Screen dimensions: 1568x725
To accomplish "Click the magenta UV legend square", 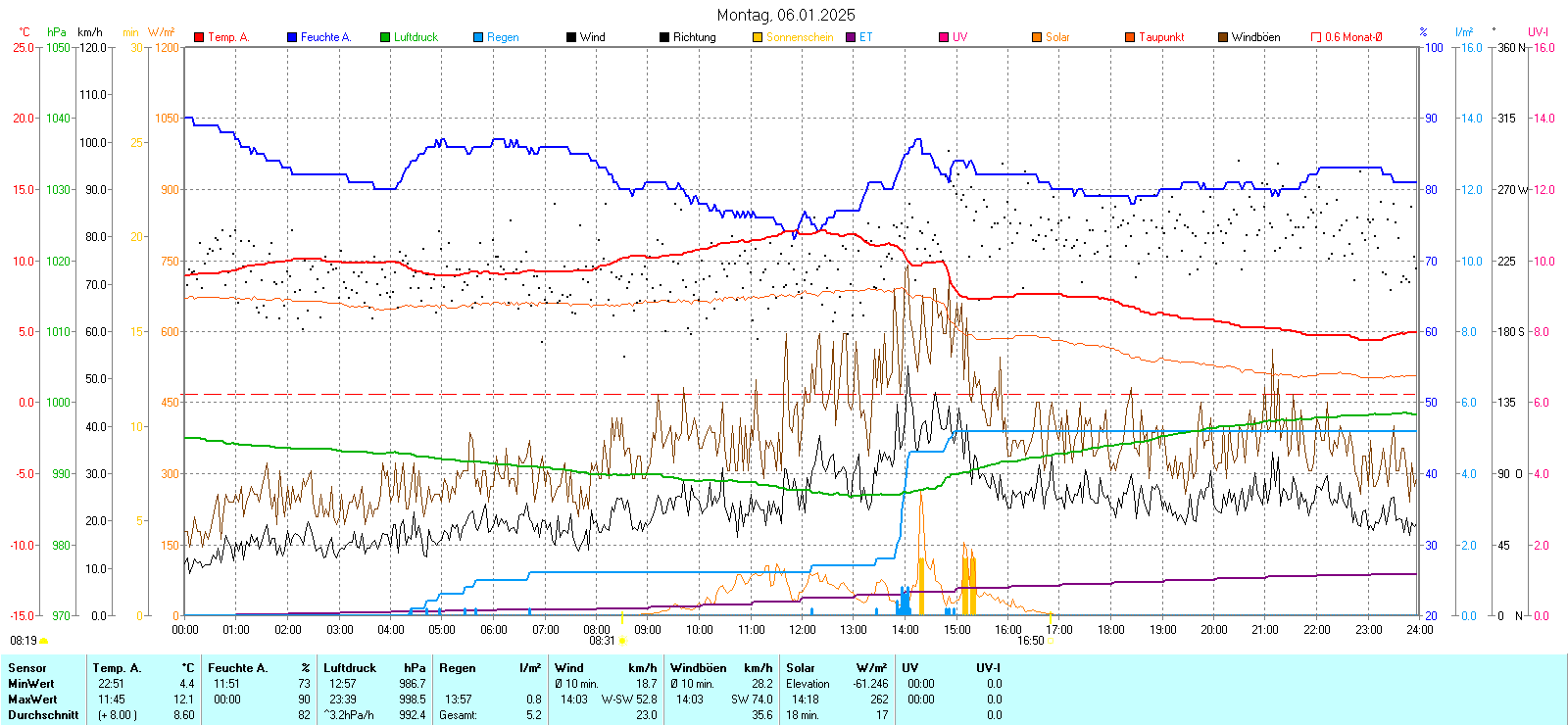I will pyautogui.click(x=944, y=37).
